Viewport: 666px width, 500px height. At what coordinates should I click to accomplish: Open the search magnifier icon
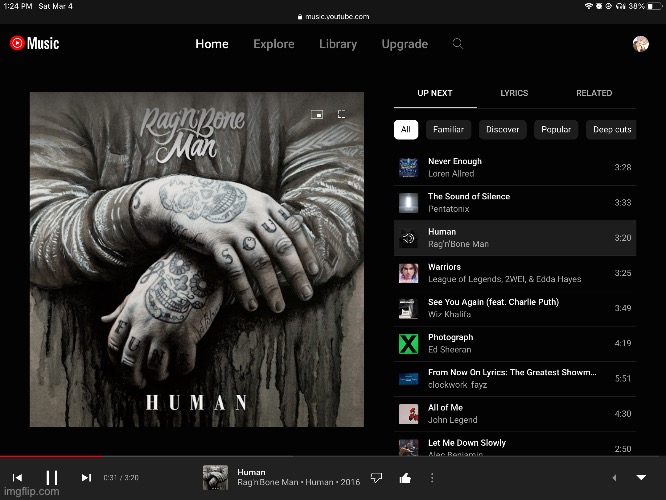[457, 43]
